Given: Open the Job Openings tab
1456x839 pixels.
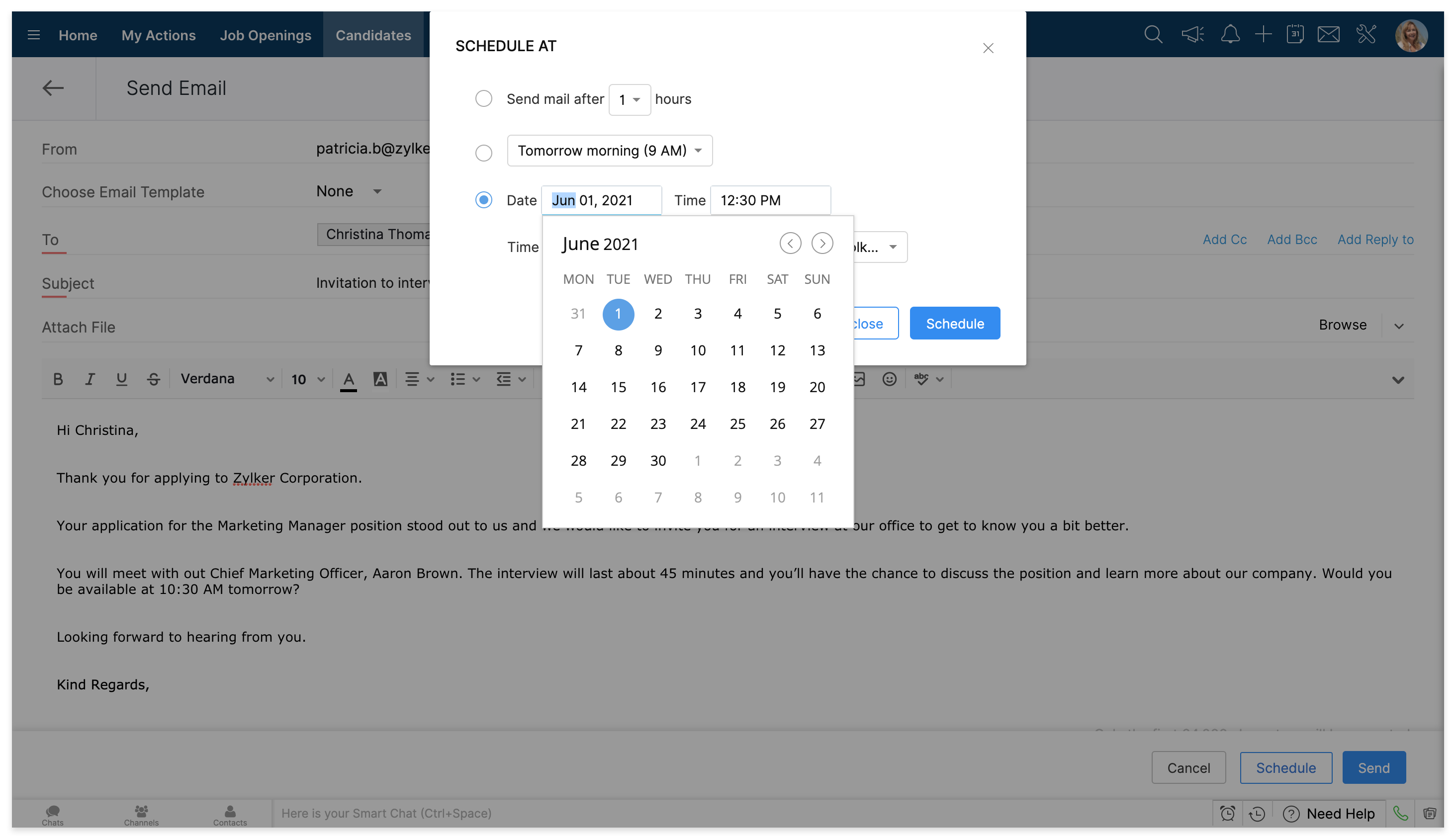Looking at the screenshot, I should pyautogui.click(x=265, y=35).
